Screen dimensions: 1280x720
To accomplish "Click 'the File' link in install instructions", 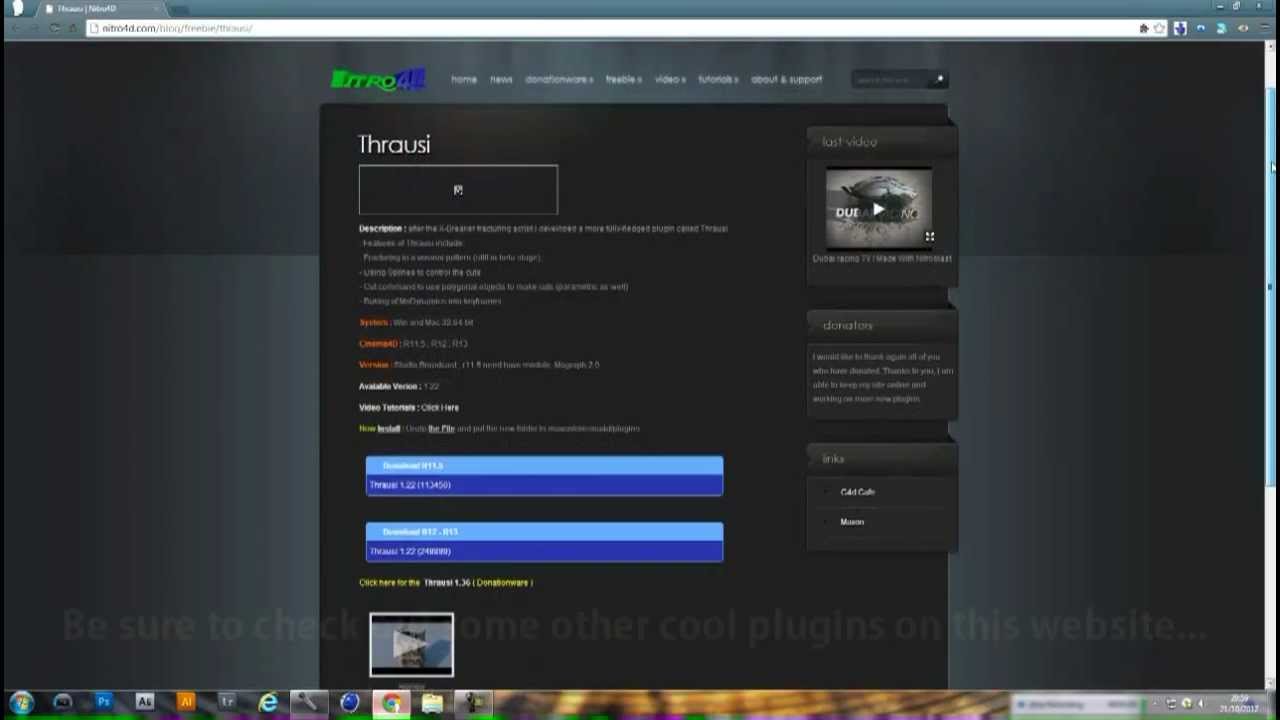I will [441, 428].
